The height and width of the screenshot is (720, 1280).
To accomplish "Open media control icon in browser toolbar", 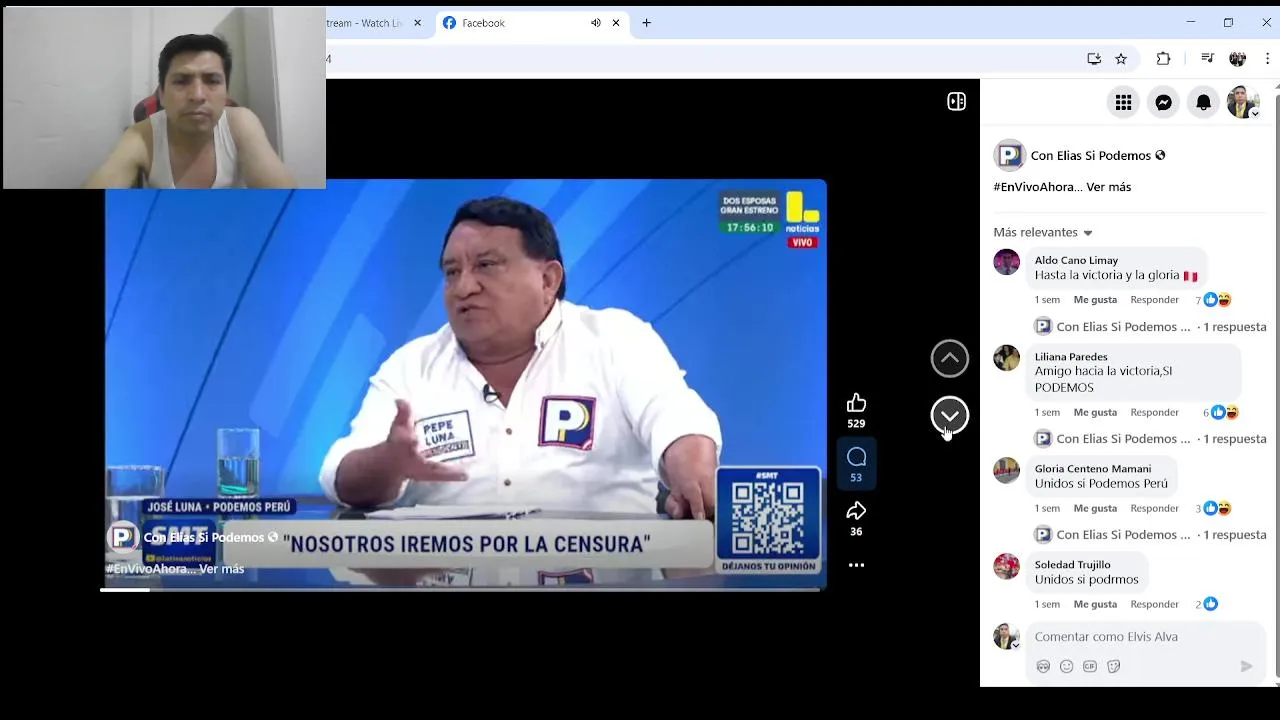I will click(x=1207, y=59).
